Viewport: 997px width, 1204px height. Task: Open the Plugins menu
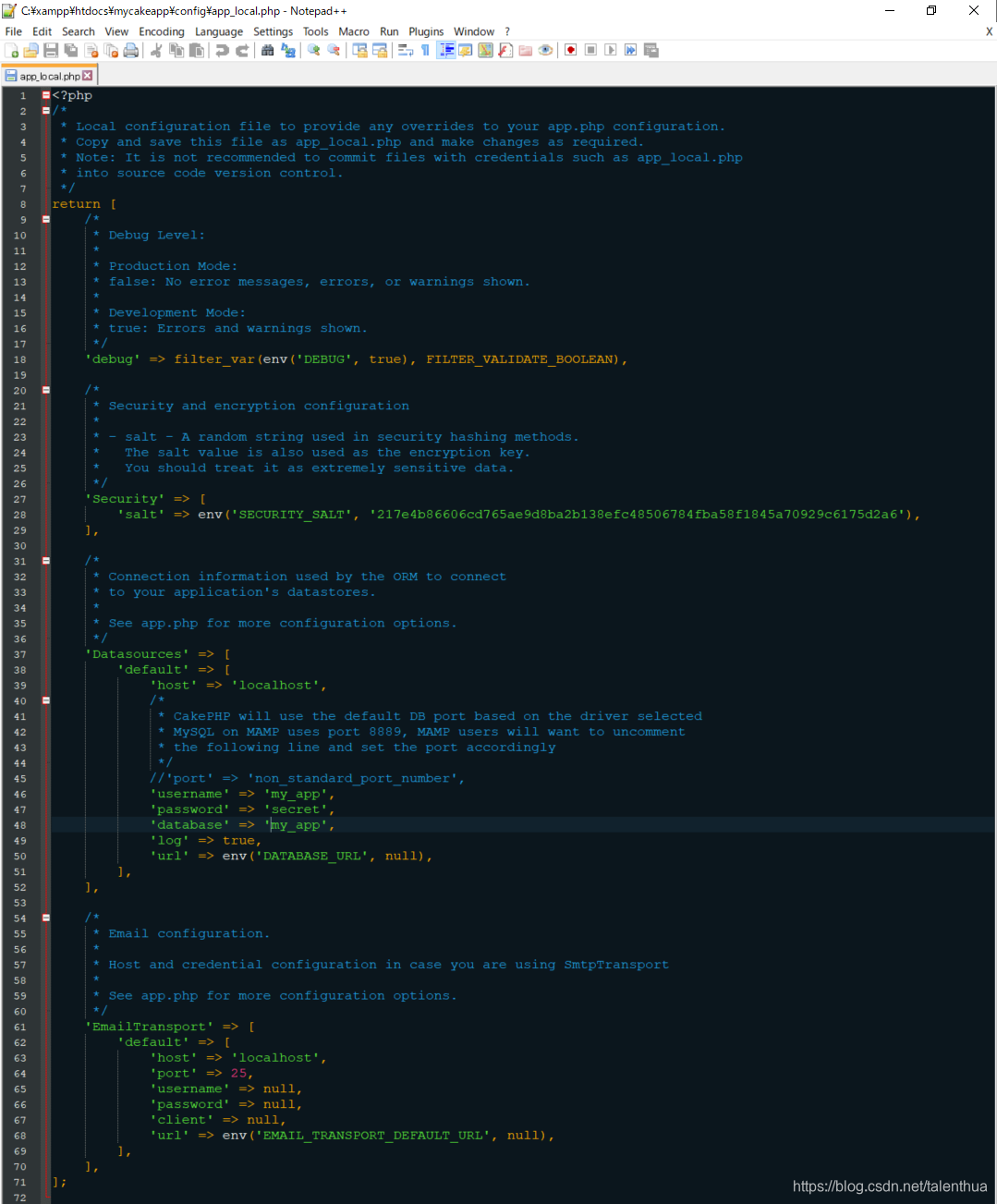tap(426, 31)
